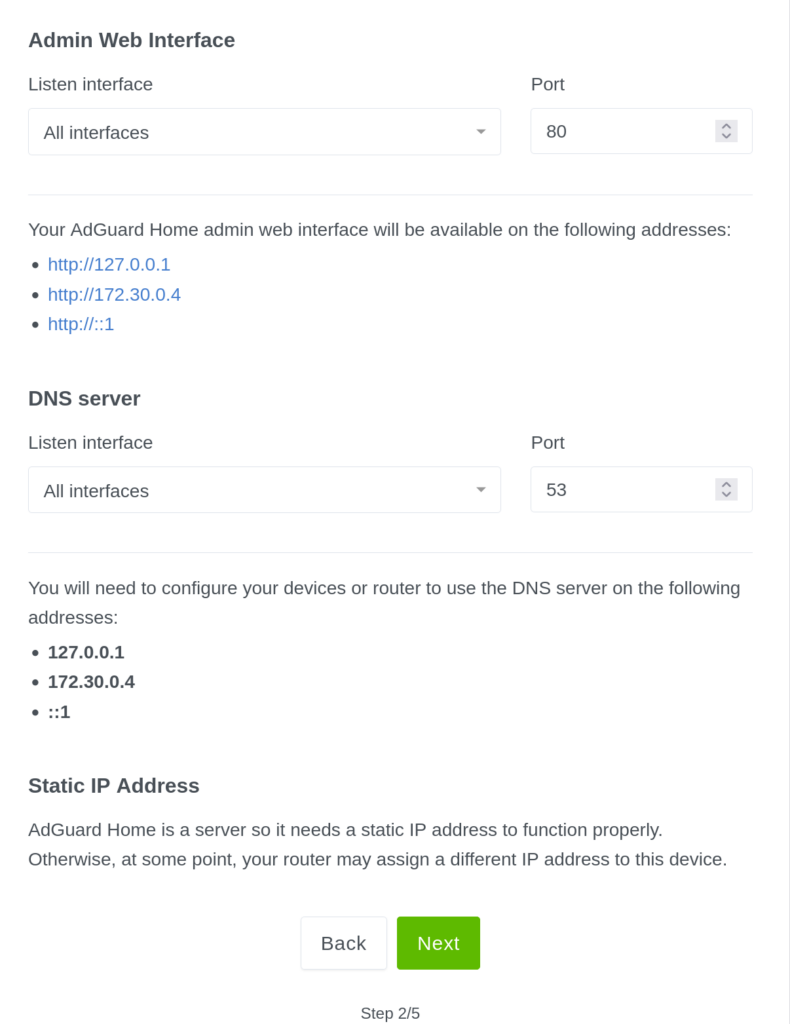Click the bold 172.30.0.4 DNS address
This screenshot has height=1024, width=790.
[91, 682]
